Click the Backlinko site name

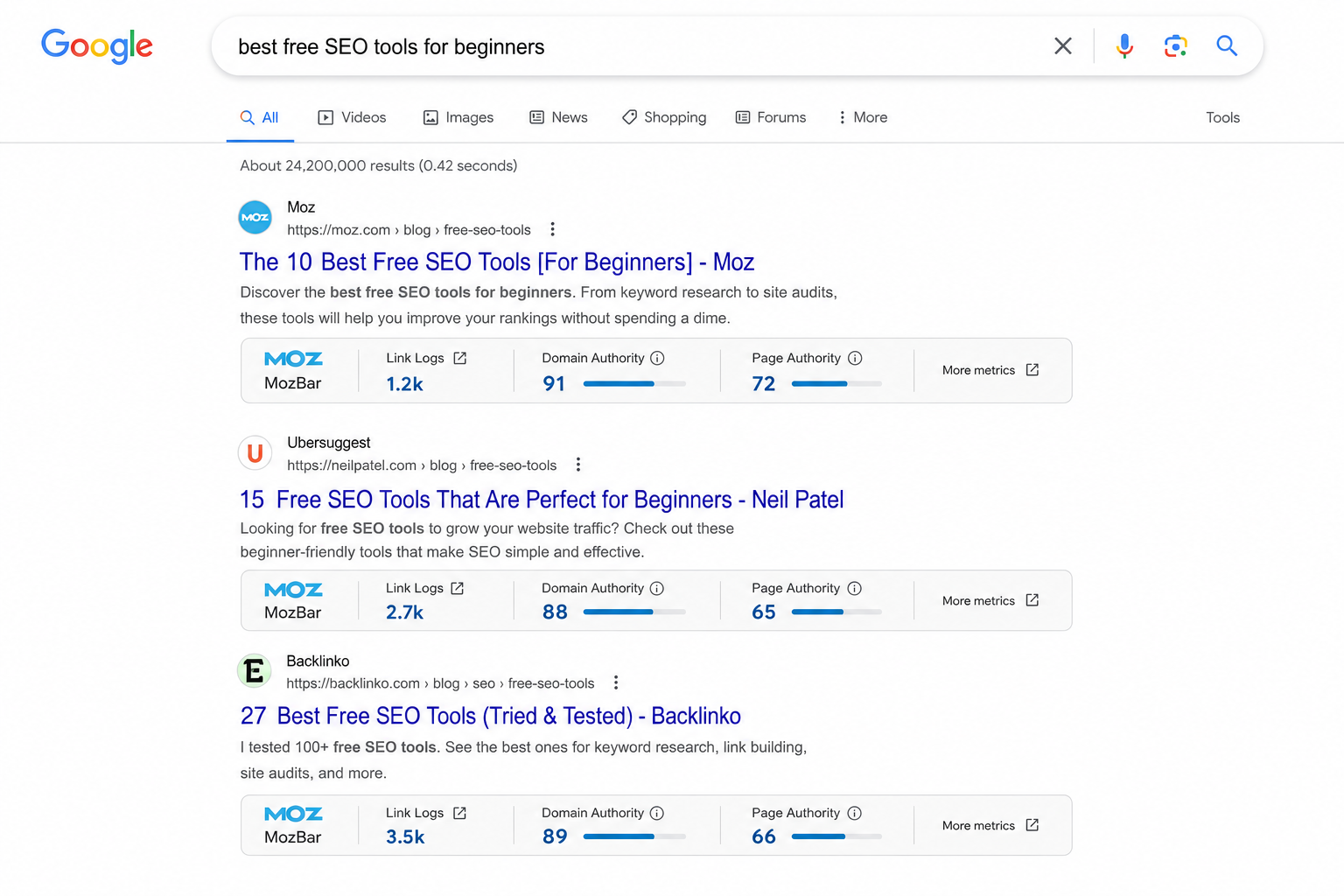click(318, 661)
